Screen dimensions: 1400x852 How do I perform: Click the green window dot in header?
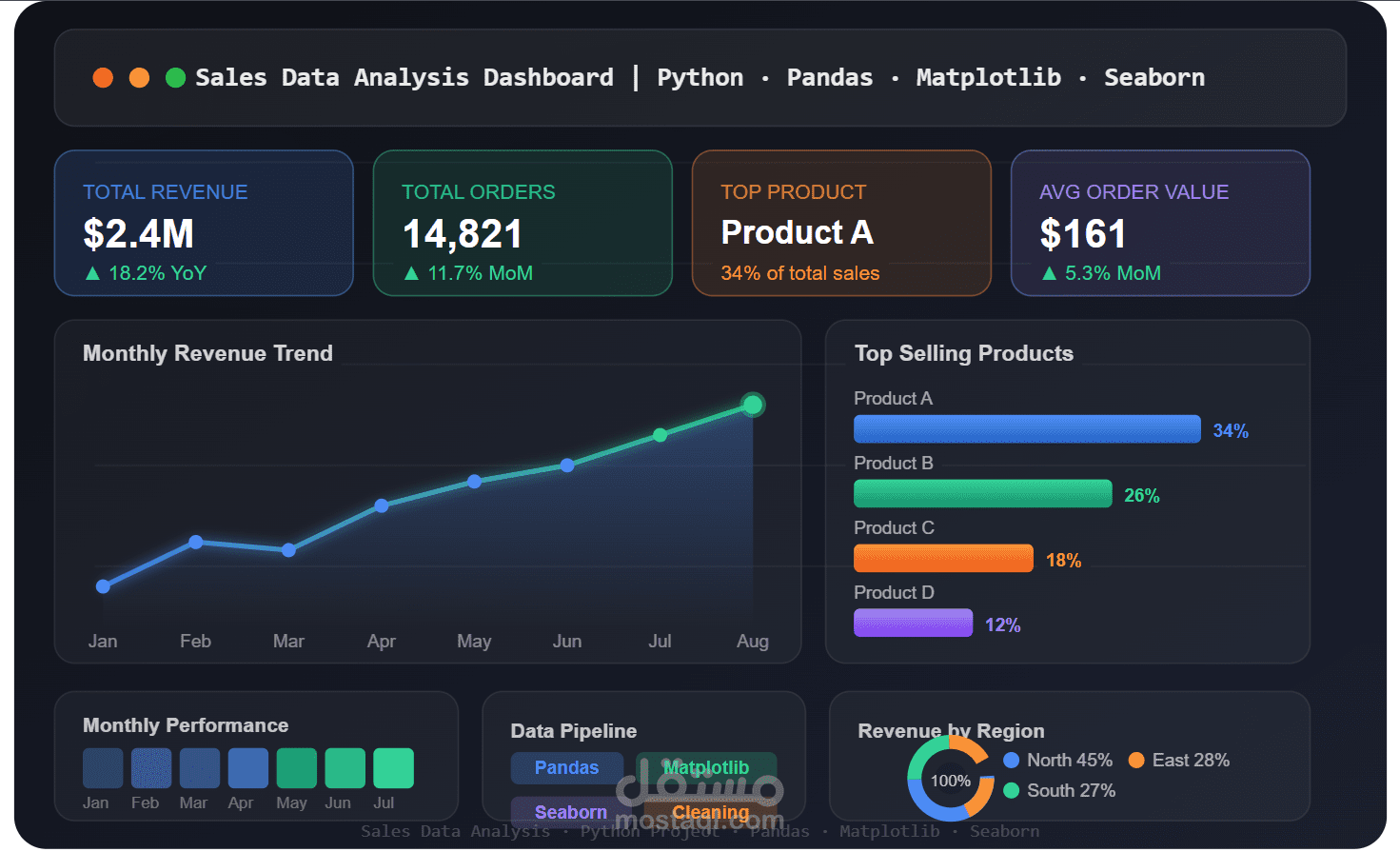point(175,78)
